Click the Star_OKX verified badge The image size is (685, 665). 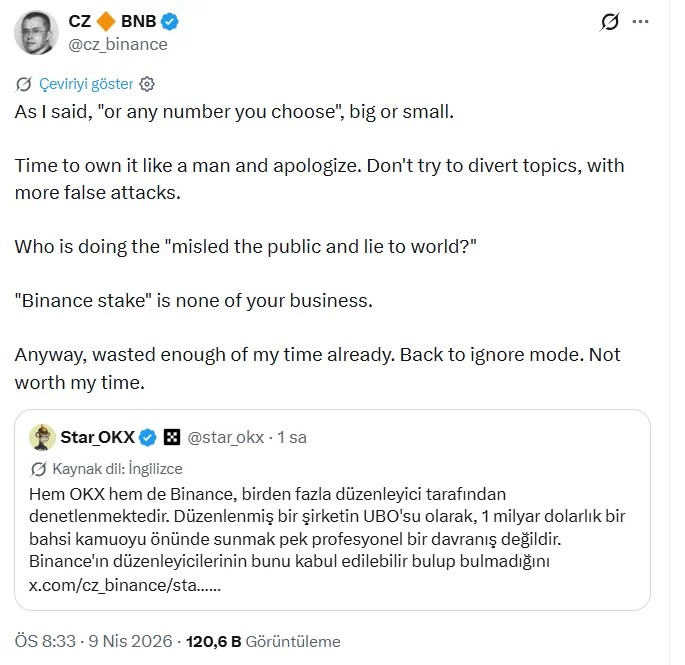click(x=147, y=437)
